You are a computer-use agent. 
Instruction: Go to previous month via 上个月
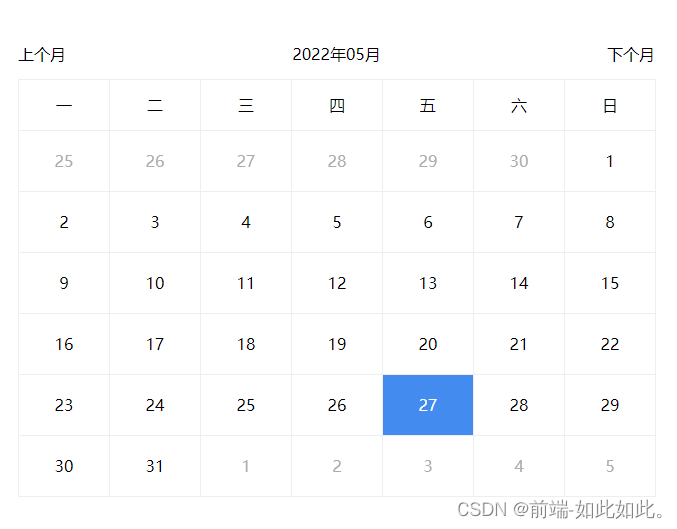(41, 55)
